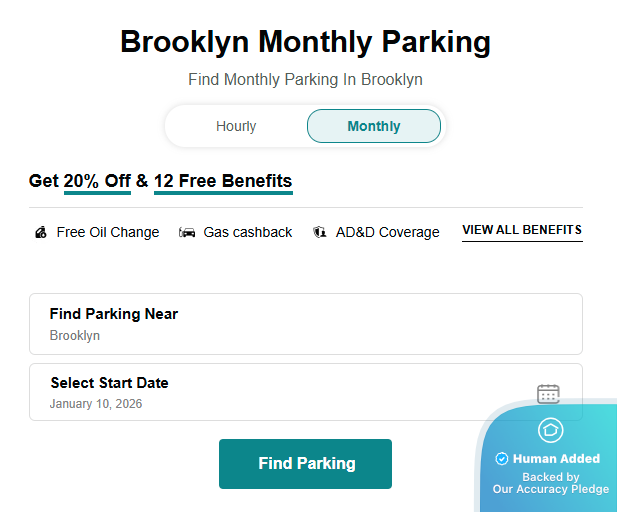This screenshot has width=617, height=512.
Task: Click the Free Oil Change icon
Action: (x=40, y=232)
